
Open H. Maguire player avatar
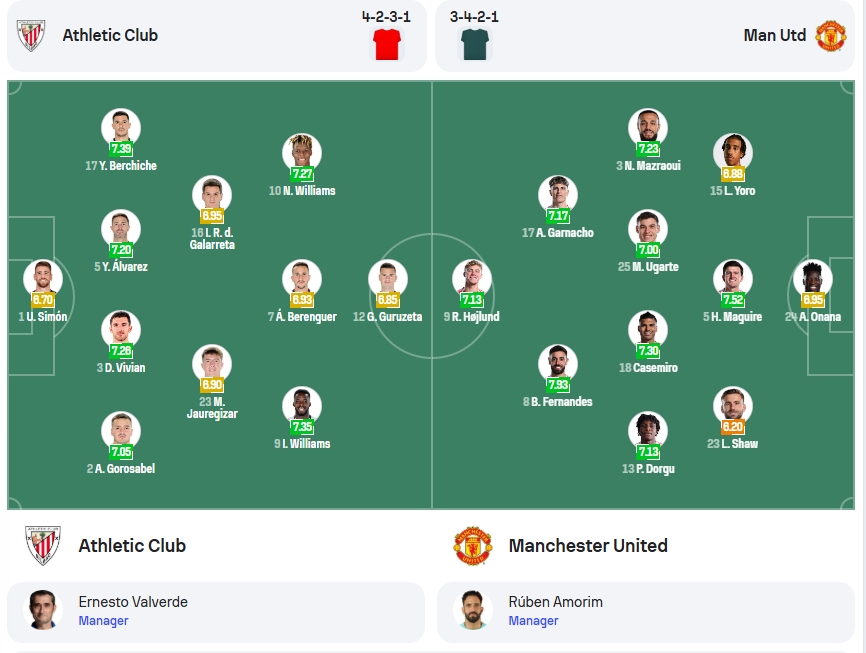point(732,279)
